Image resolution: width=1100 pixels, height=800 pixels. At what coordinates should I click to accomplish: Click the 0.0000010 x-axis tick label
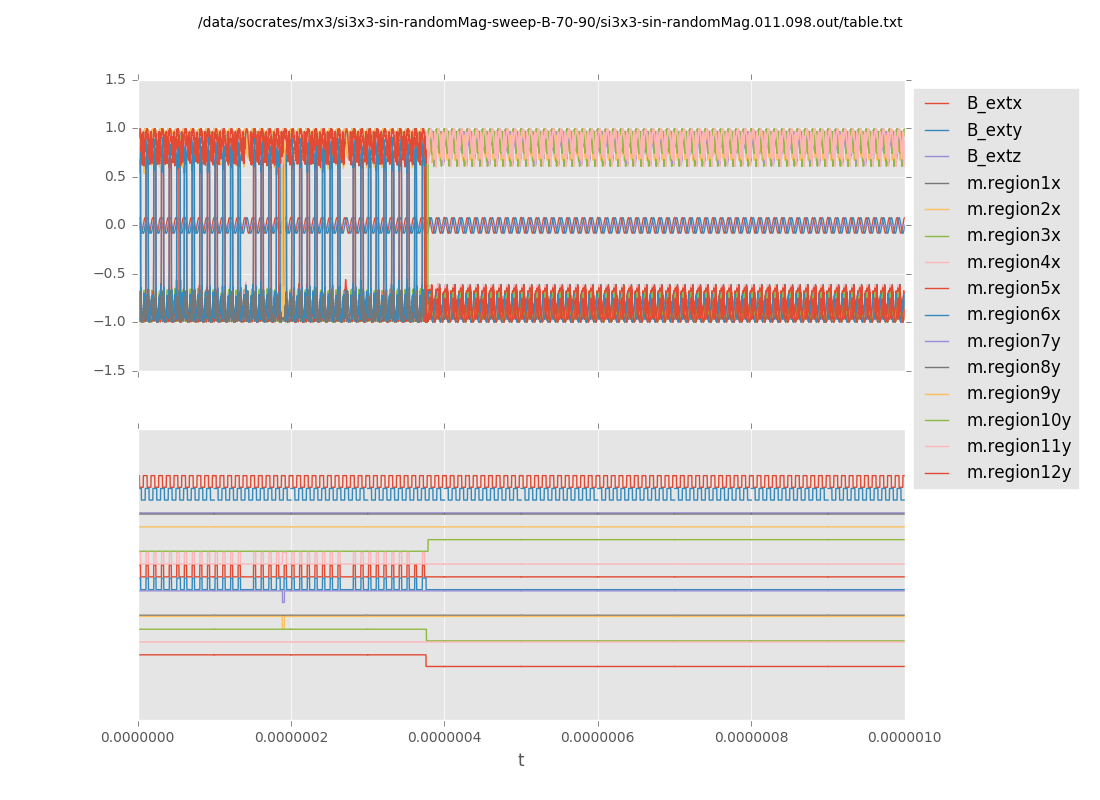click(x=904, y=738)
